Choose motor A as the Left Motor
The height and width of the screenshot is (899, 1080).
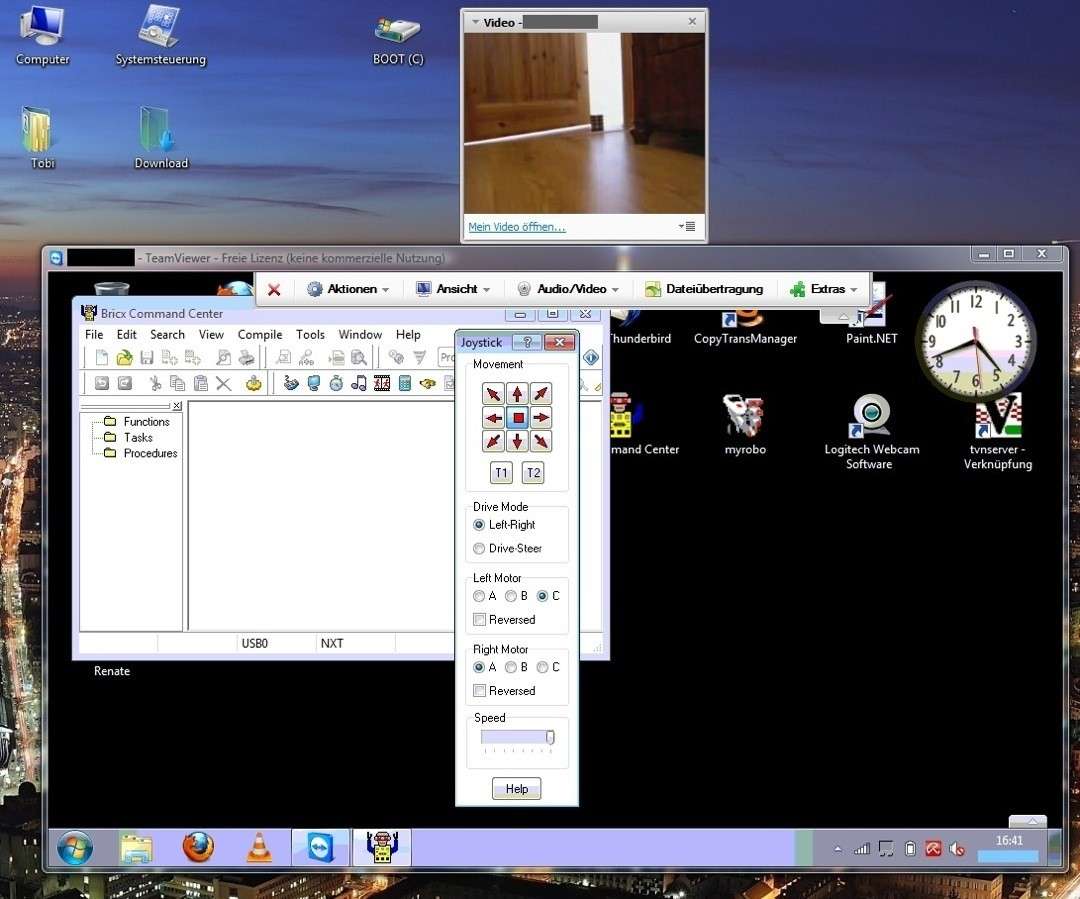click(x=479, y=596)
